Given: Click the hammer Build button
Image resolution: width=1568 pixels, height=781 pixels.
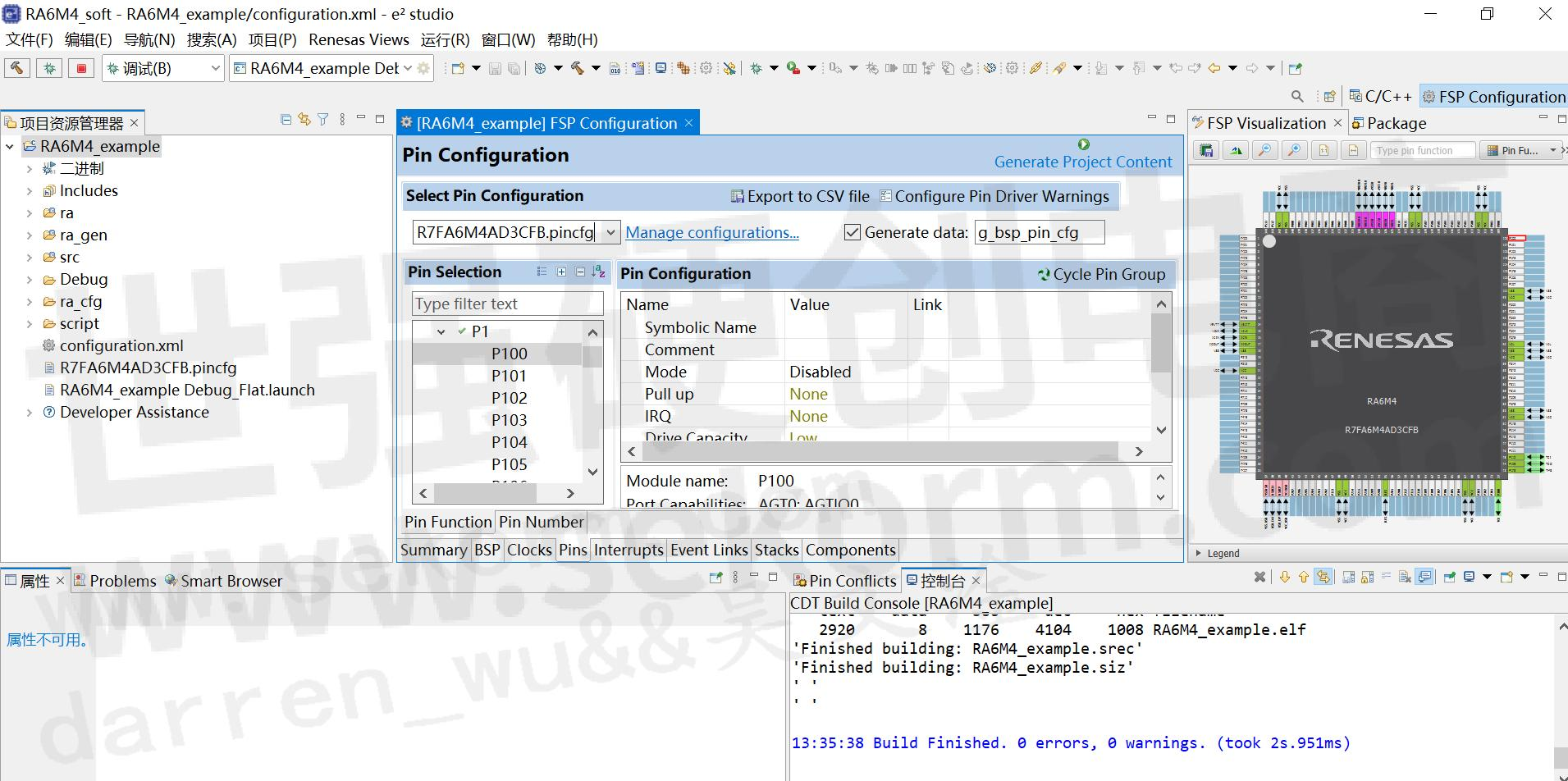Looking at the screenshot, I should pyautogui.click(x=17, y=68).
